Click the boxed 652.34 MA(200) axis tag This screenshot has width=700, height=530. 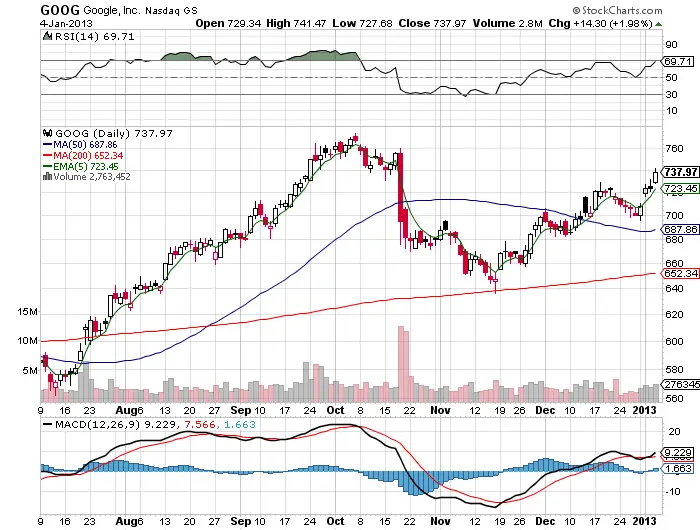681,273
